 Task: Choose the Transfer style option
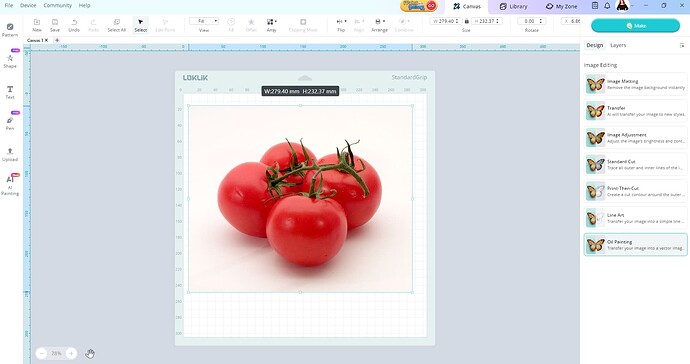pyautogui.click(x=635, y=111)
